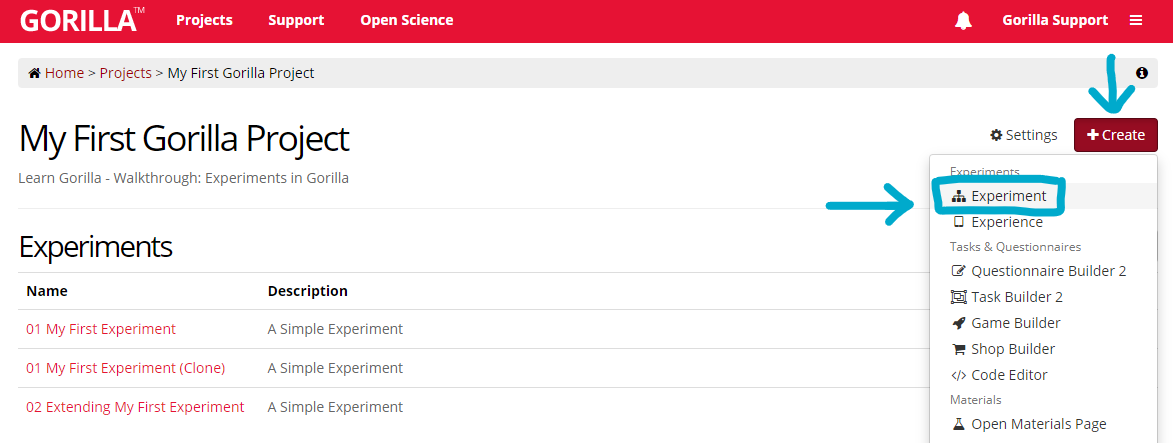
Task: Click the Code Editor brackets icon
Action: pyautogui.click(x=958, y=375)
